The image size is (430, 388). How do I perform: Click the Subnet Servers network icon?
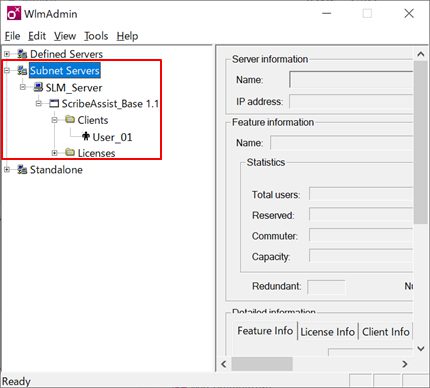[22, 70]
